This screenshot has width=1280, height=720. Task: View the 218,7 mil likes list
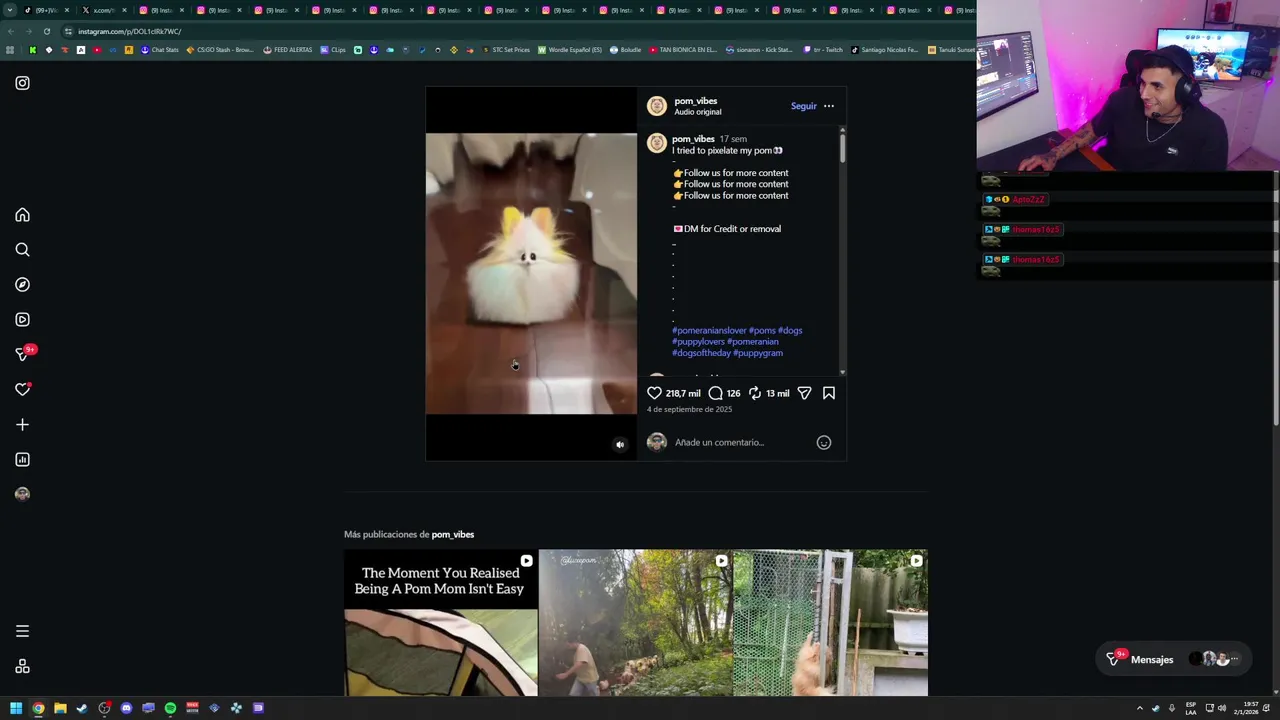tap(683, 394)
